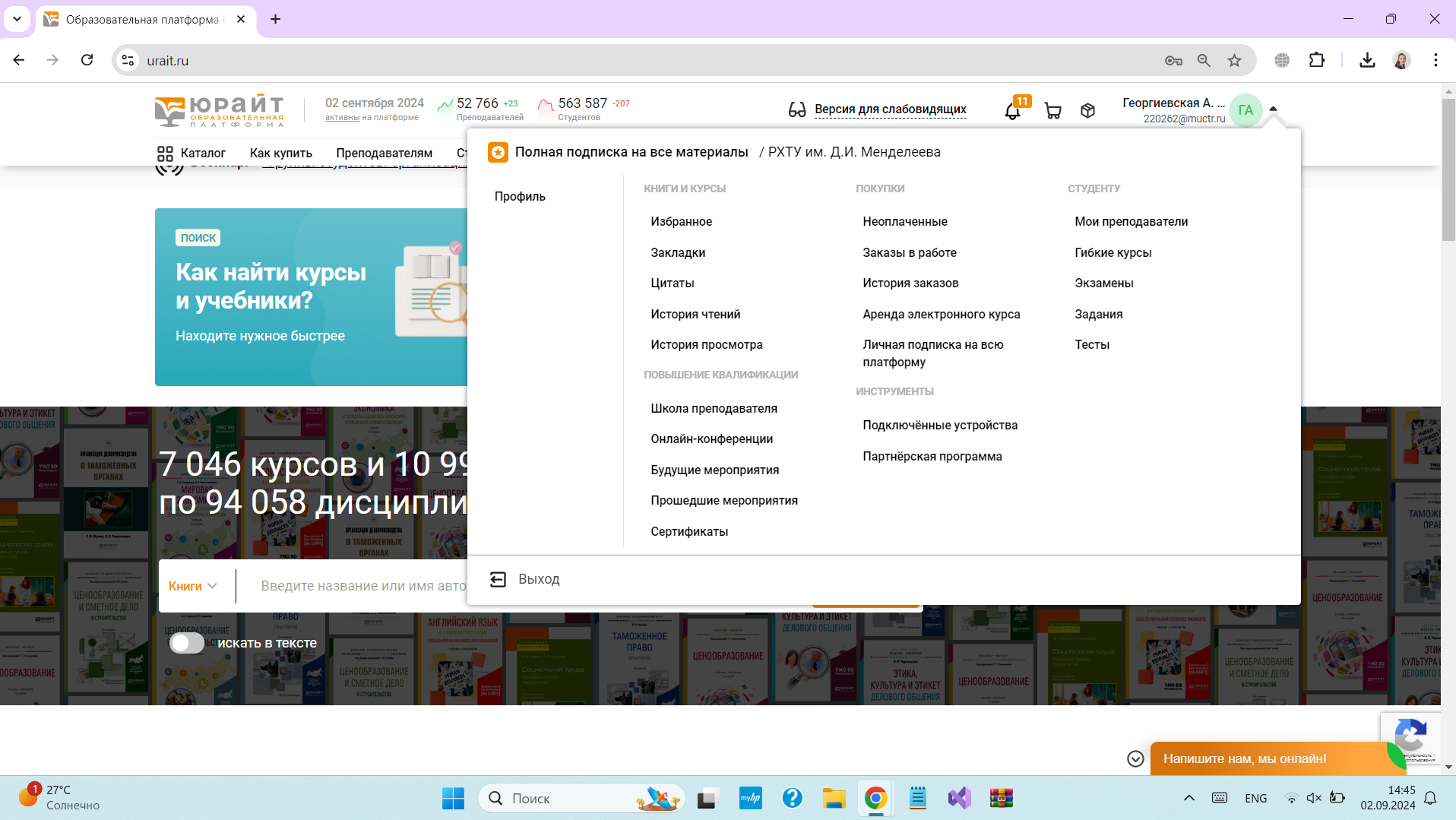Click the box package icon in header
1456x820 pixels.
point(1087,111)
